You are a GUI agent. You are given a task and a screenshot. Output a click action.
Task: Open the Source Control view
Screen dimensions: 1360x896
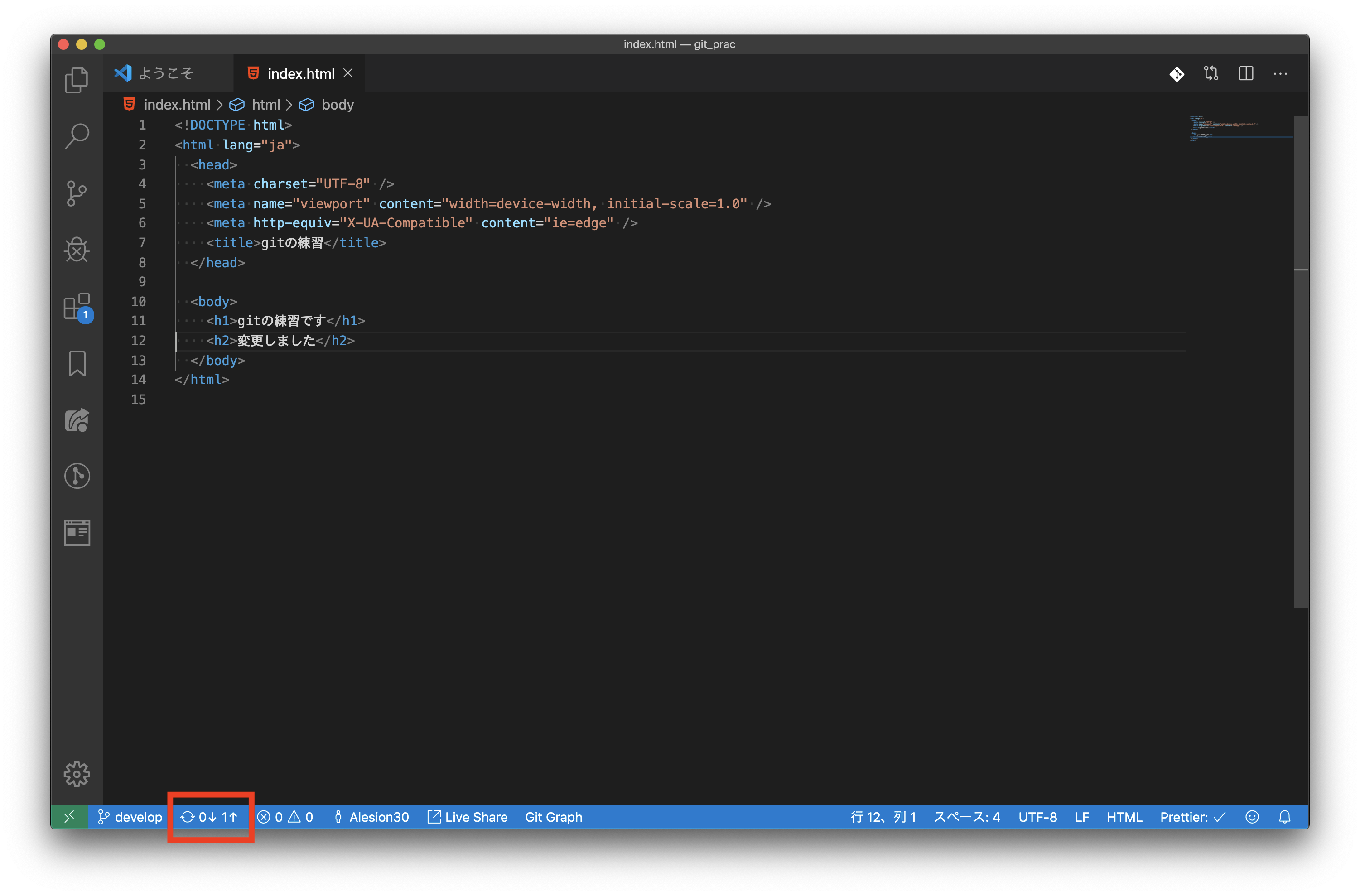tap(77, 193)
